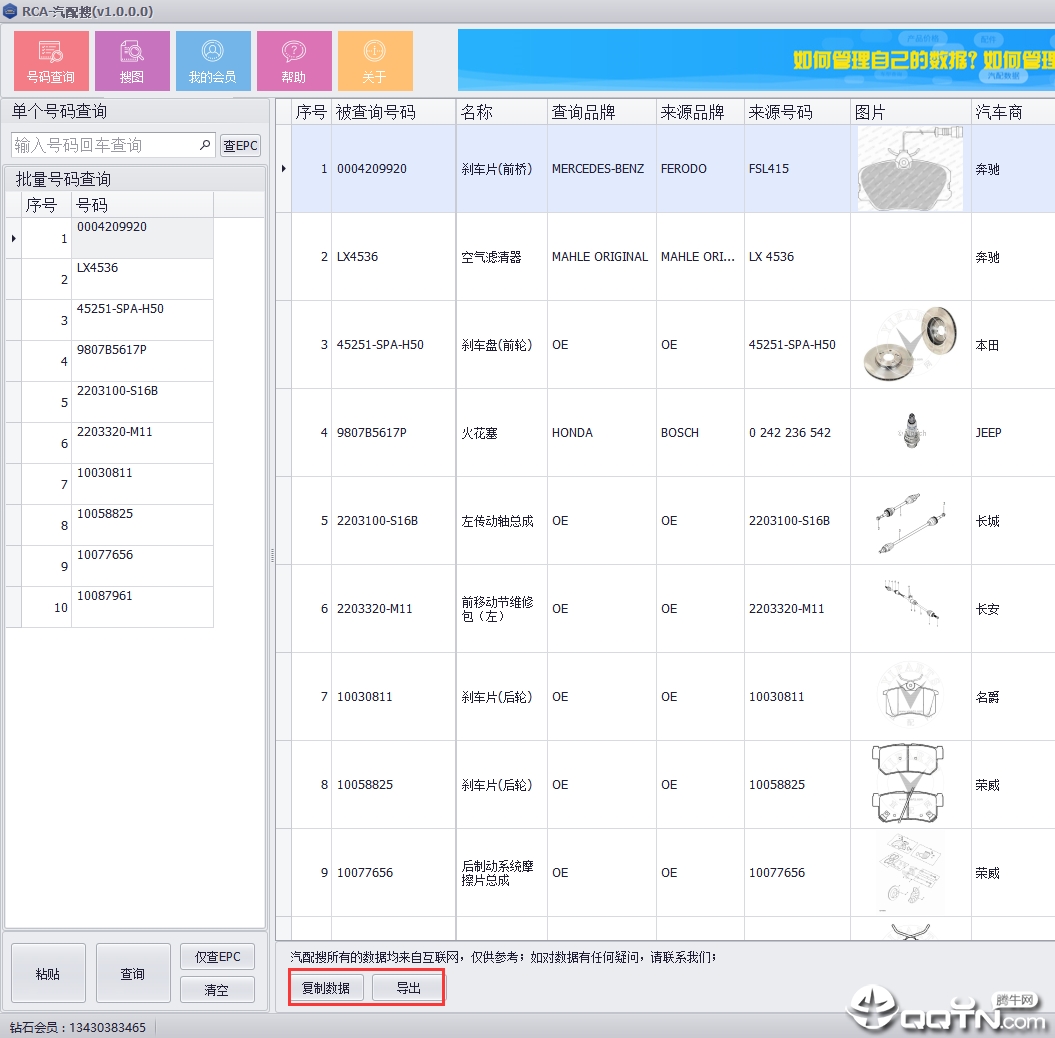This screenshot has width=1055, height=1038.
Task: Click the 序号 header in results table
Action: [x=311, y=112]
